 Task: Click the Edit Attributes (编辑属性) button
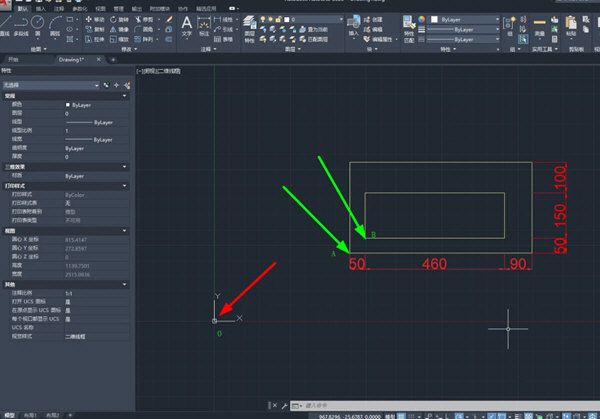coord(378,39)
